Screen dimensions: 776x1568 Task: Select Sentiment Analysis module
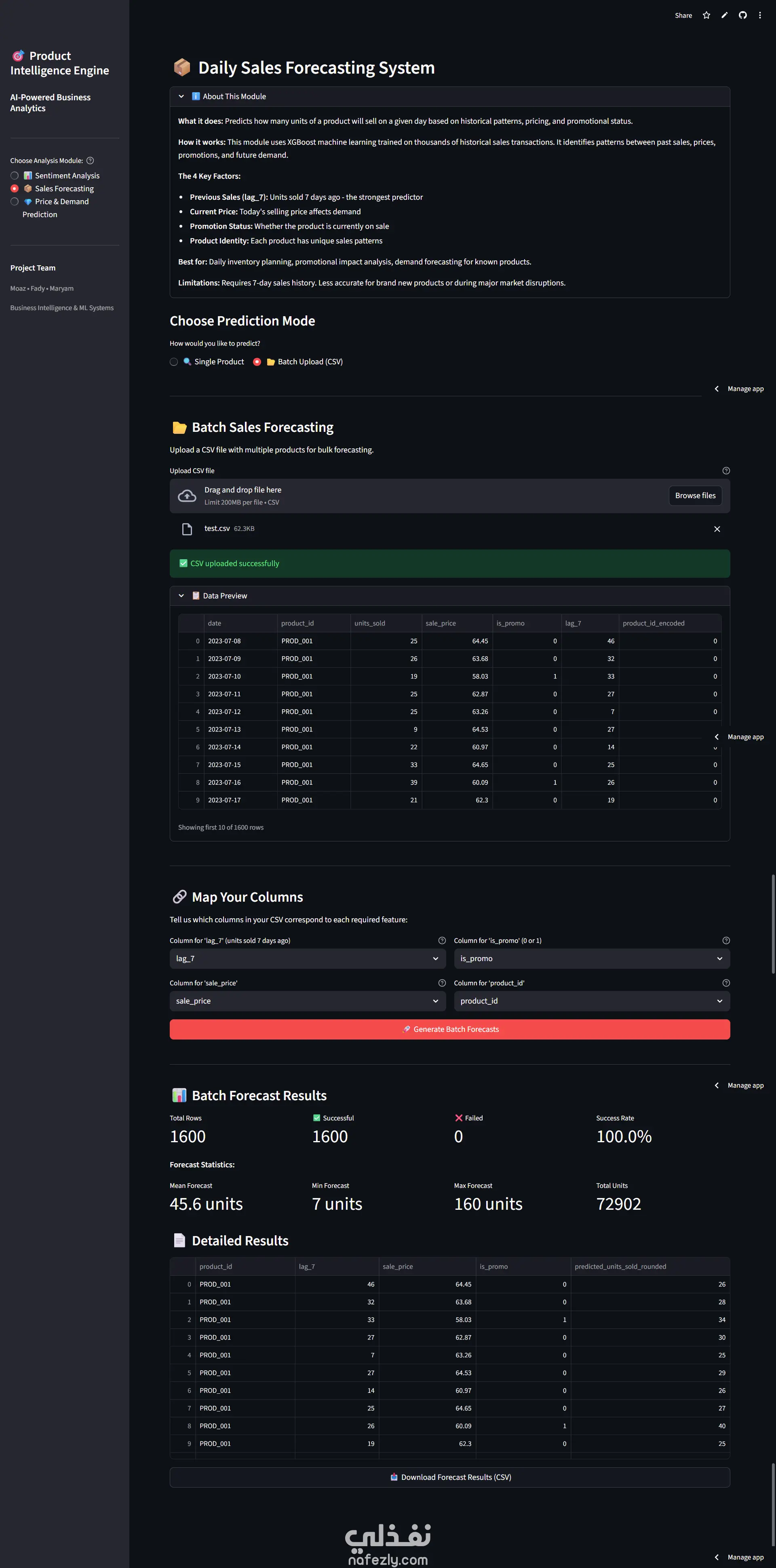click(x=15, y=175)
